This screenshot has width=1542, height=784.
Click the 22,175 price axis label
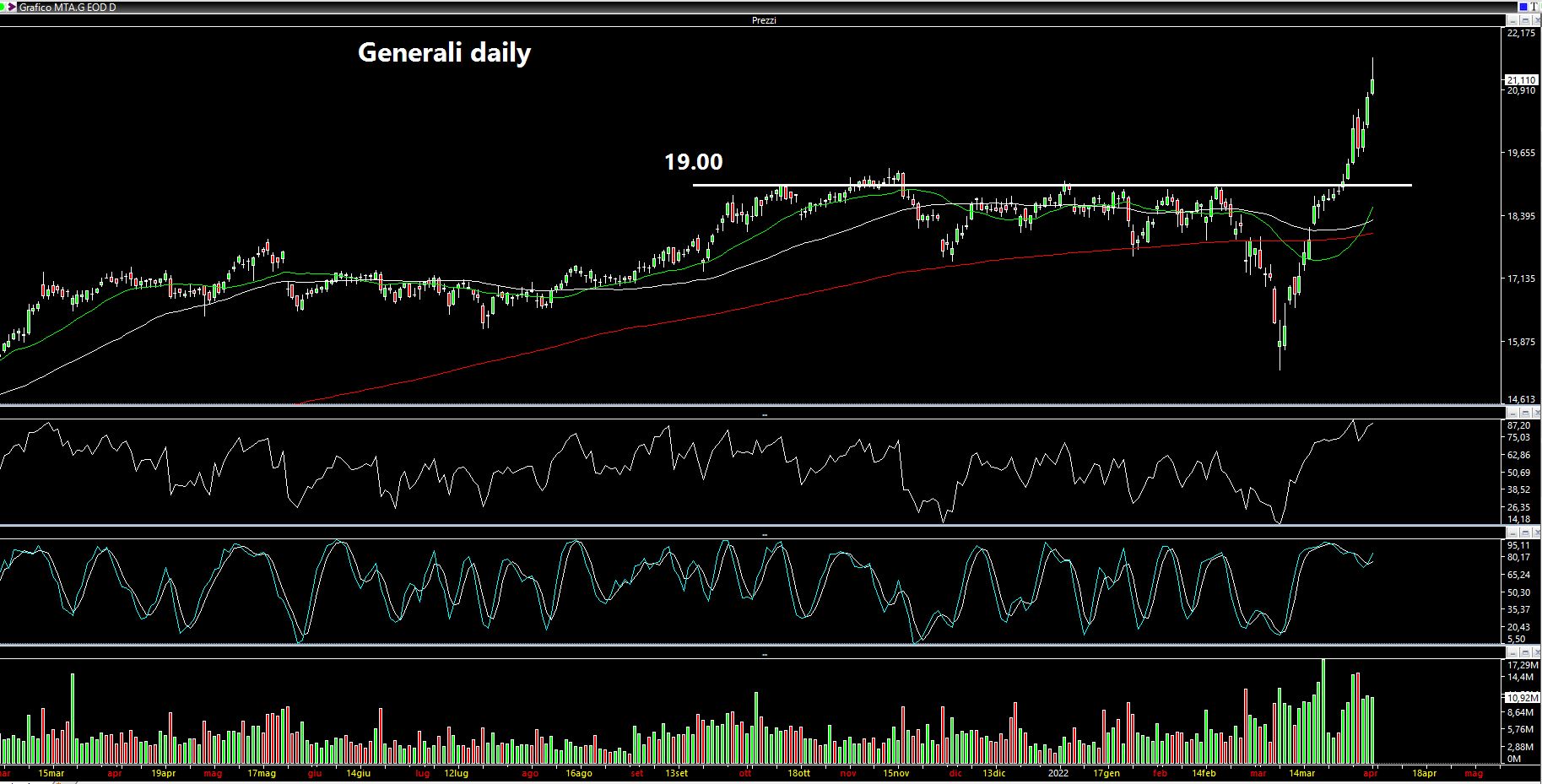pyautogui.click(x=1522, y=33)
